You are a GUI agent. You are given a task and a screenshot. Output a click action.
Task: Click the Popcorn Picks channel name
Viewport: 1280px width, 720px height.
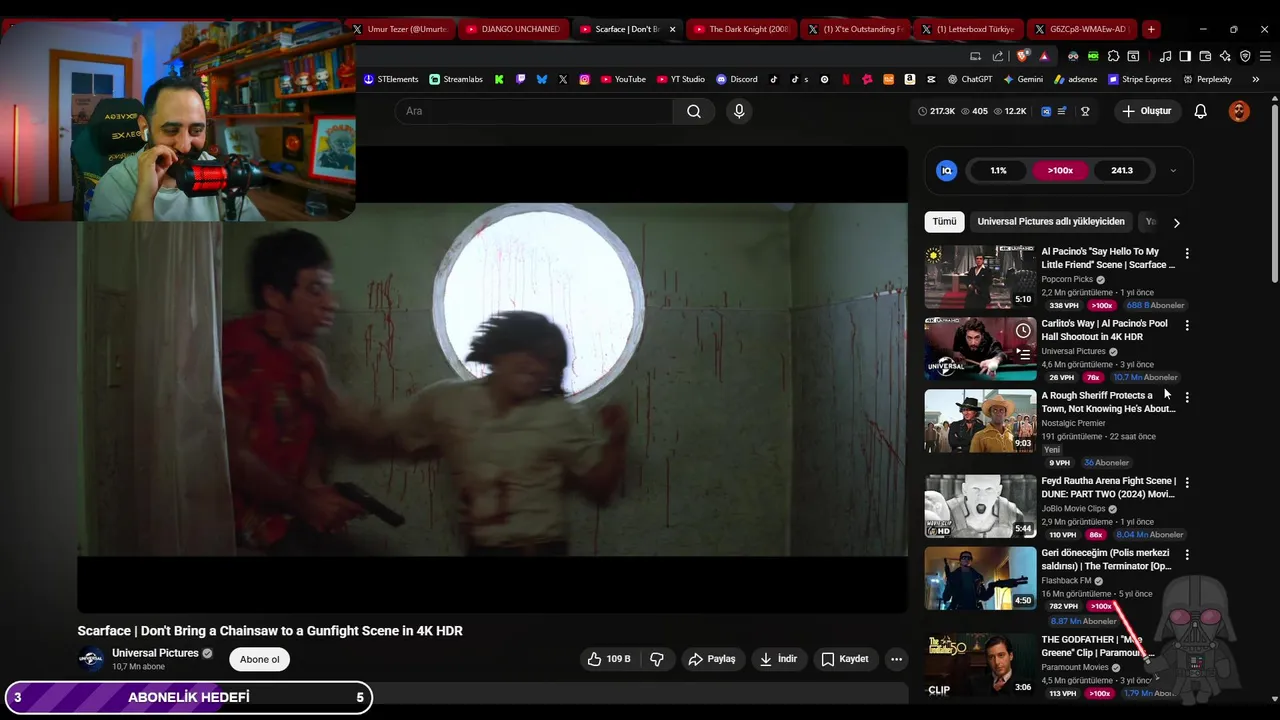[x=1067, y=280]
